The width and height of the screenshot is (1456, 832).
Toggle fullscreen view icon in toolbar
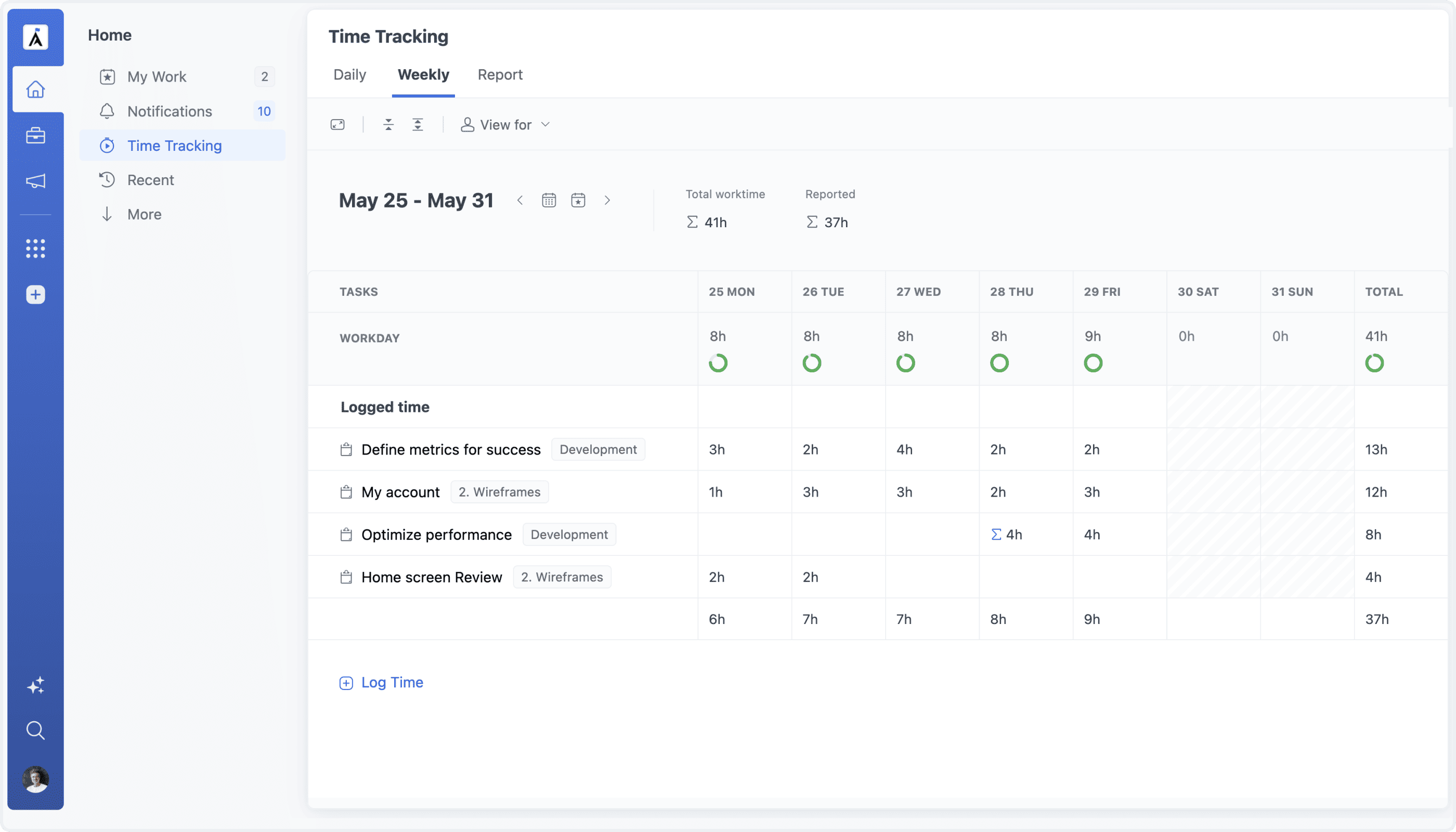[x=337, y=125]
